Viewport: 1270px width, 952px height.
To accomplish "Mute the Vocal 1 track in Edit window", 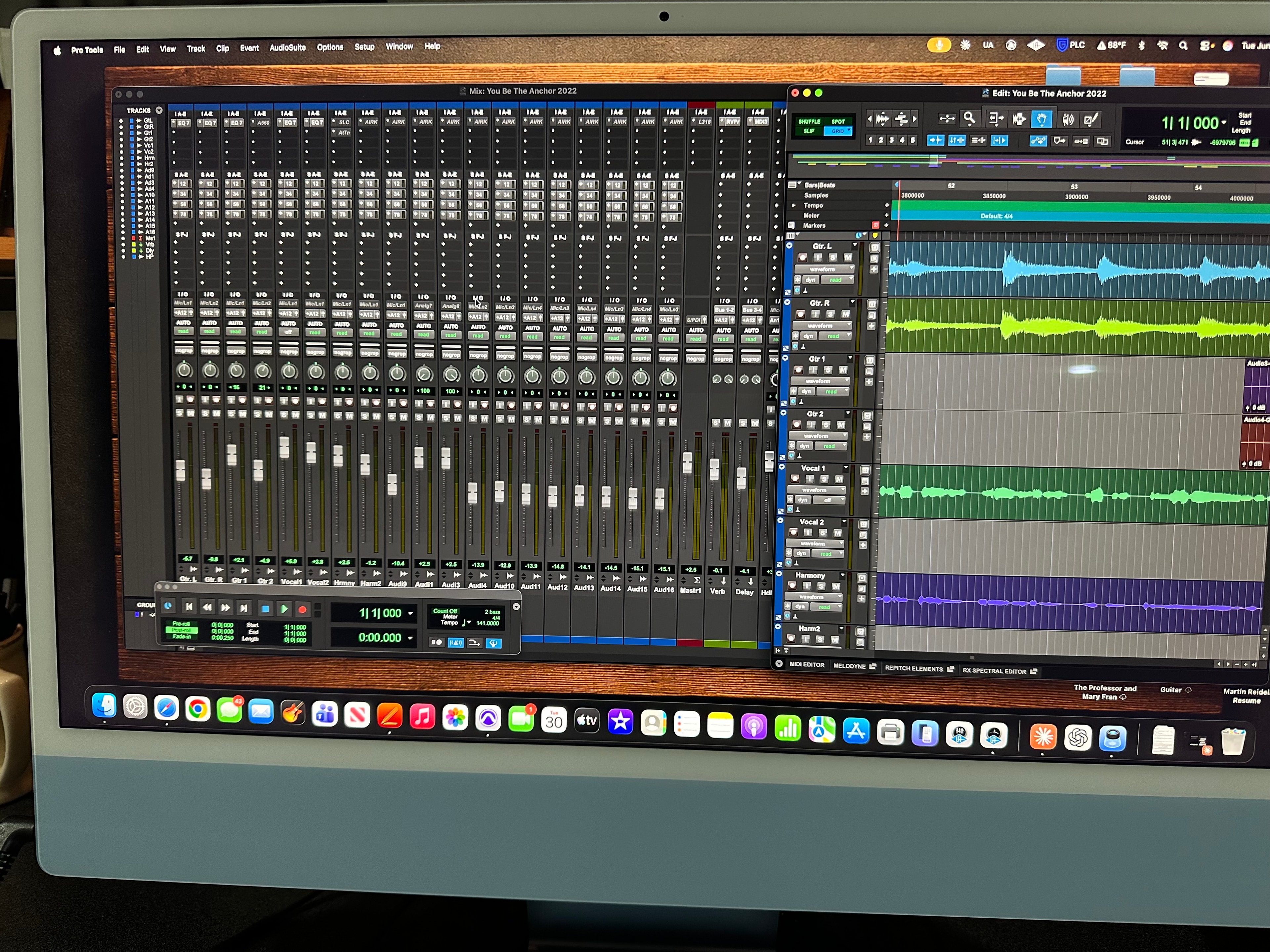I will (x=839, y=479).
